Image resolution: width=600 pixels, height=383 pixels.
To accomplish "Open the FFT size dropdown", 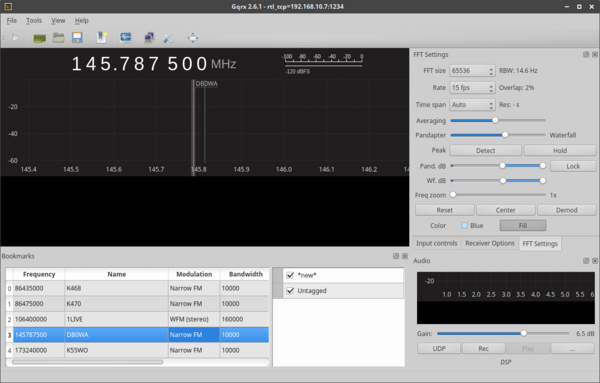I will (x=472, y=71).
